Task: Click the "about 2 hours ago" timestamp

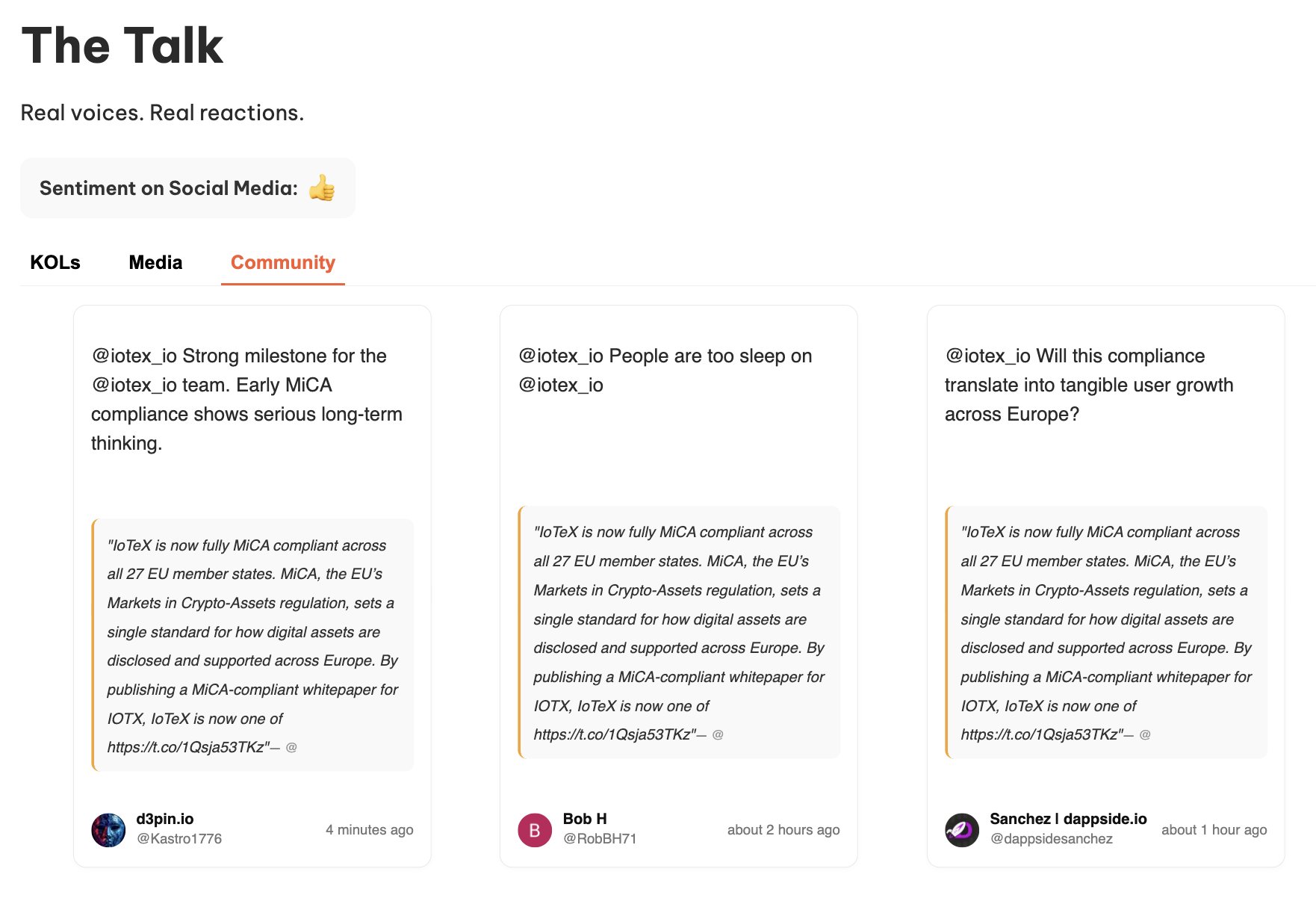Action: [783, 830]
